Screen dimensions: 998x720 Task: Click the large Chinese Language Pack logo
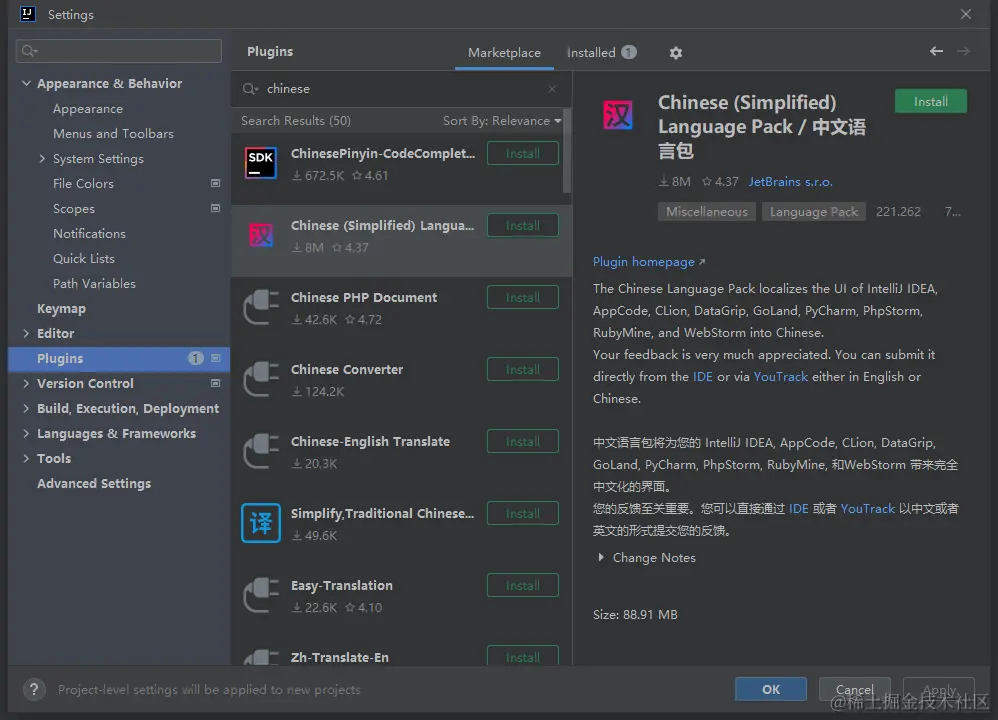(x=617, y=115)
